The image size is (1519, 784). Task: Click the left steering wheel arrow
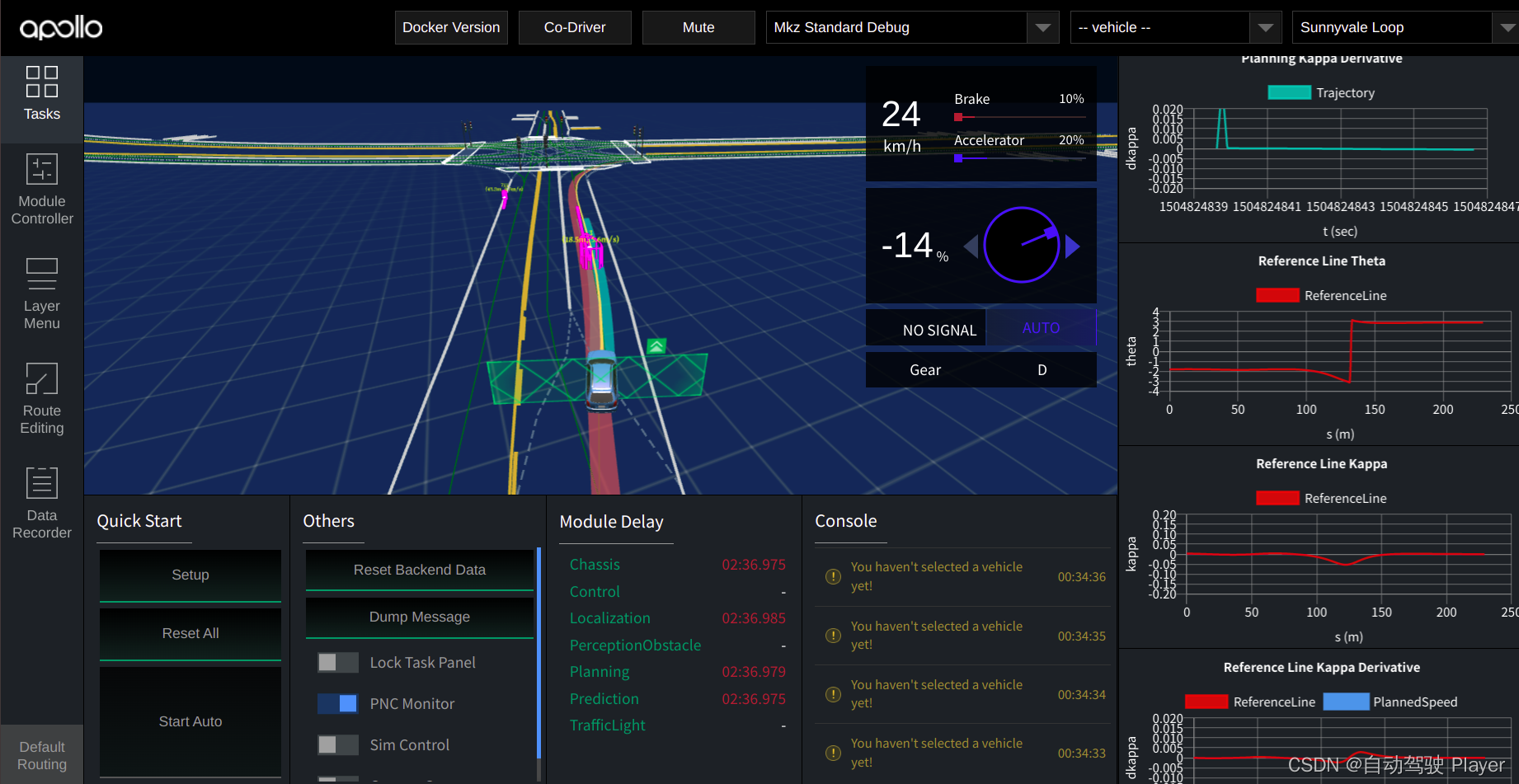971,245
